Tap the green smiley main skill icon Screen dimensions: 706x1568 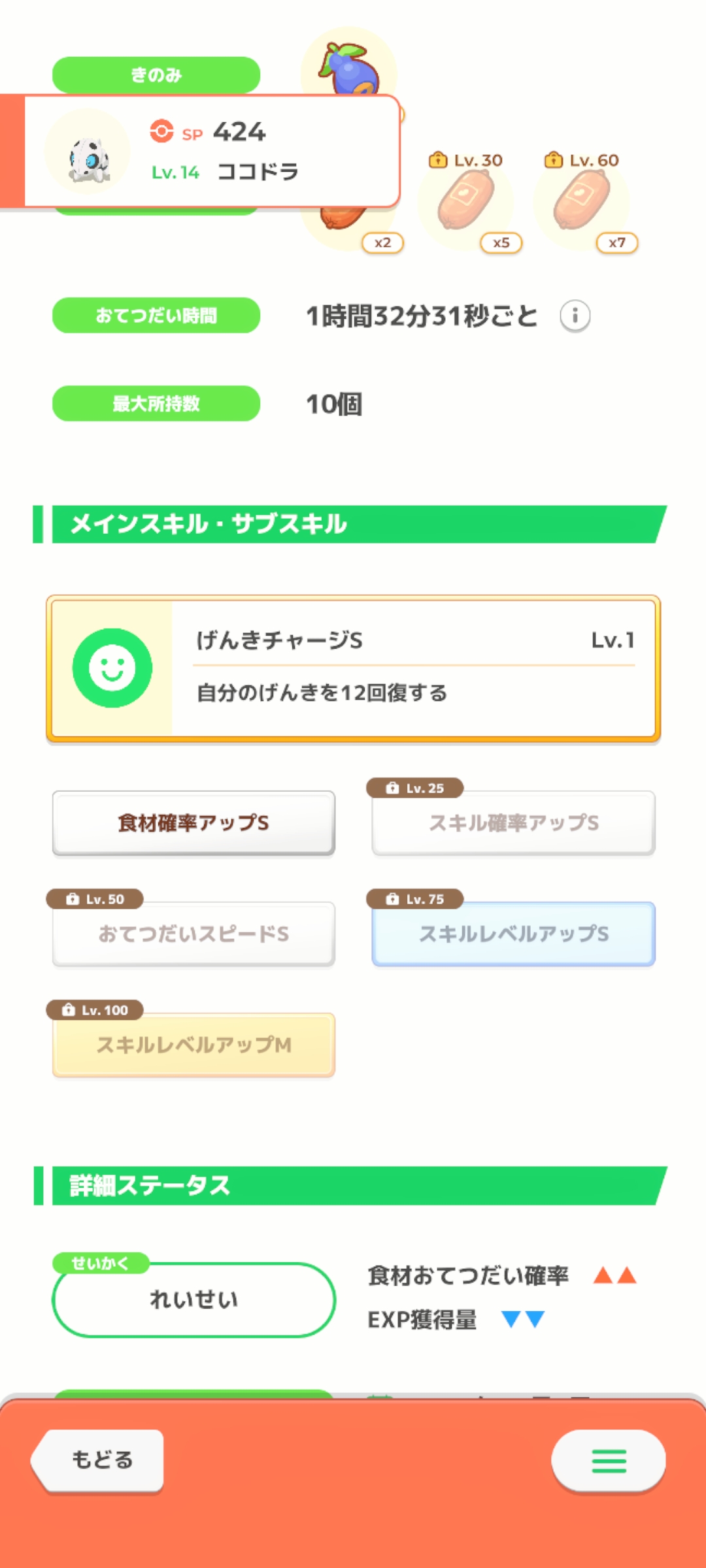click(x=112, y=668)
